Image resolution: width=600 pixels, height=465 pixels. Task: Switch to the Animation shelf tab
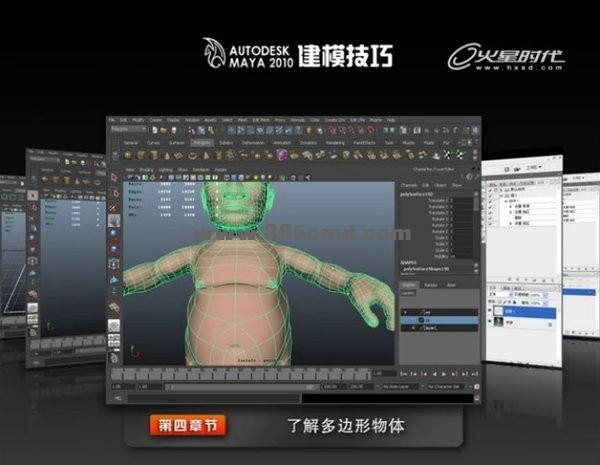click(282, 143)
